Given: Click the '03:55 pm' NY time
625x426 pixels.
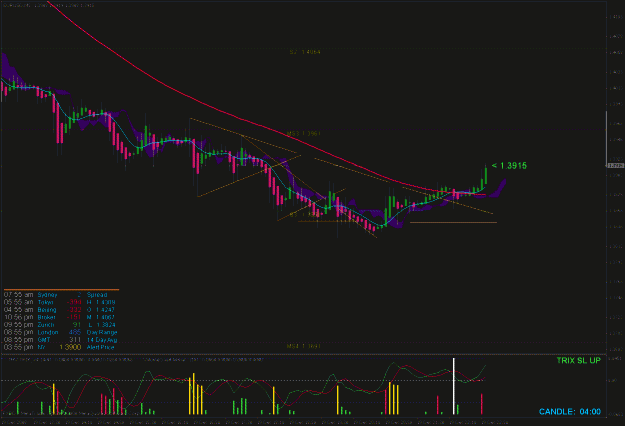Looking at the screenshot, I should [18, 347].
